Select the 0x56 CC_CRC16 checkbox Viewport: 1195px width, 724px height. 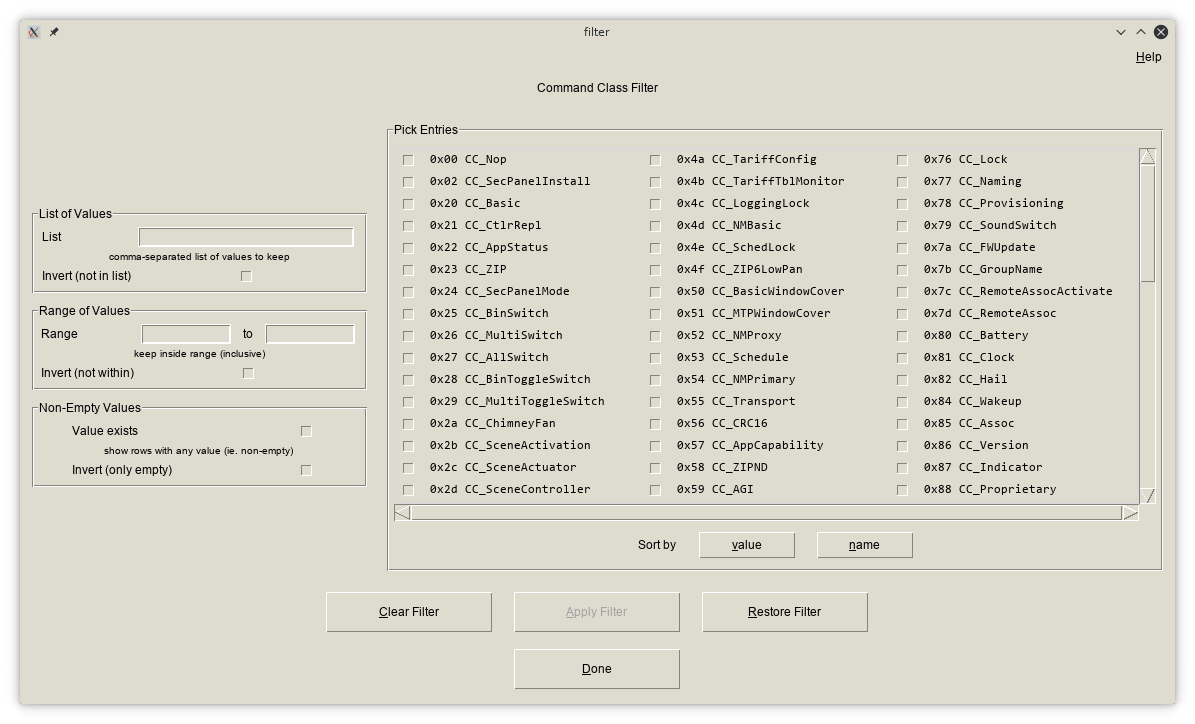coord(655,424)
